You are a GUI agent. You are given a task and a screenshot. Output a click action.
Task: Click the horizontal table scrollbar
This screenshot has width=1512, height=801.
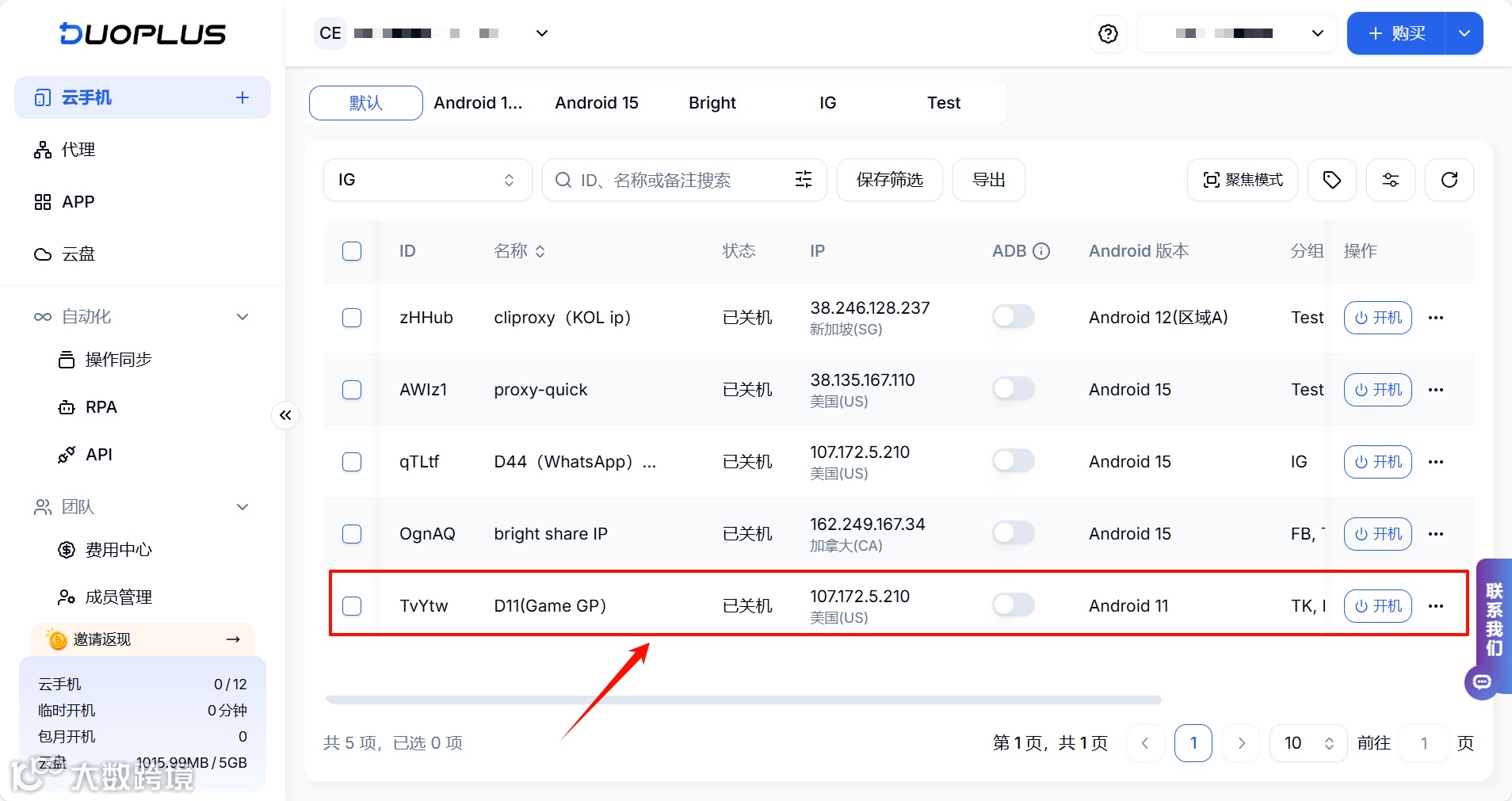pos(743,700)
